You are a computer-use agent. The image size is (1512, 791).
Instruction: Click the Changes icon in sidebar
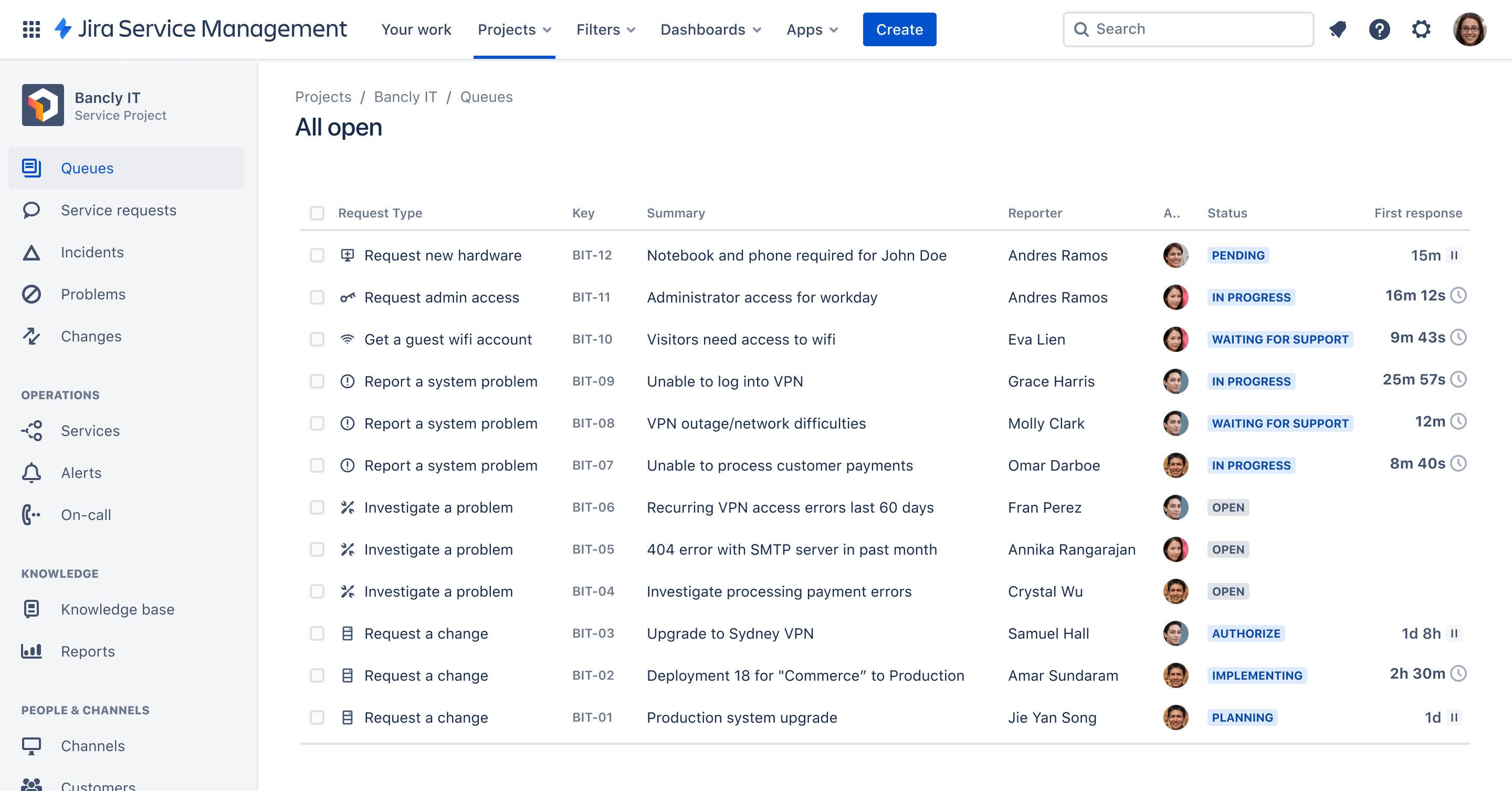click(x=32, y=335)
